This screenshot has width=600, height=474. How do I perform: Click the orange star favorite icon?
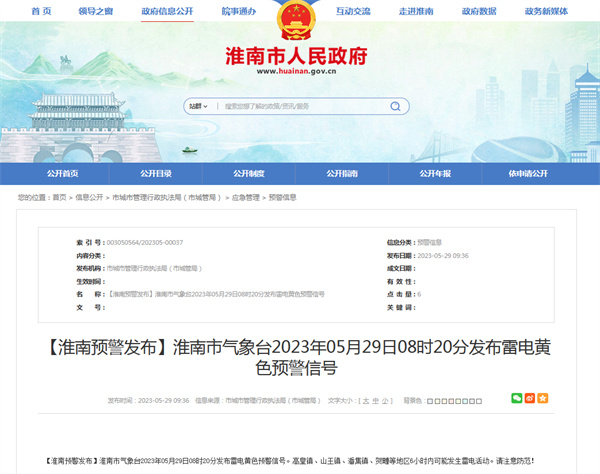[543, 398]
